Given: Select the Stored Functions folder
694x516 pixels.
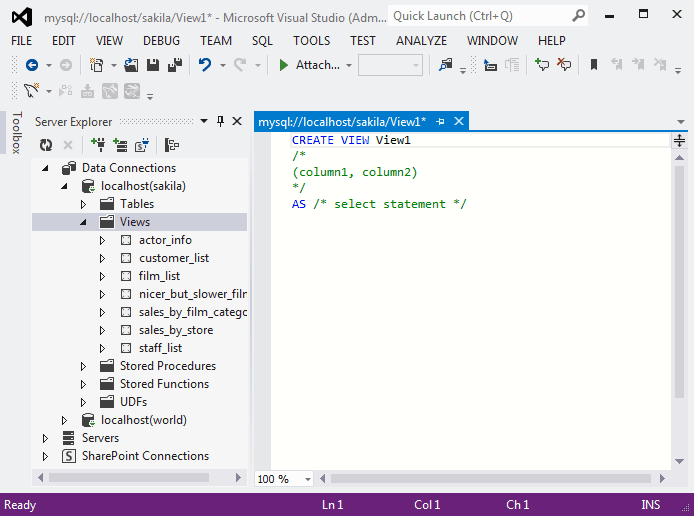Looking at the screenshot, I should click(164, 384).
